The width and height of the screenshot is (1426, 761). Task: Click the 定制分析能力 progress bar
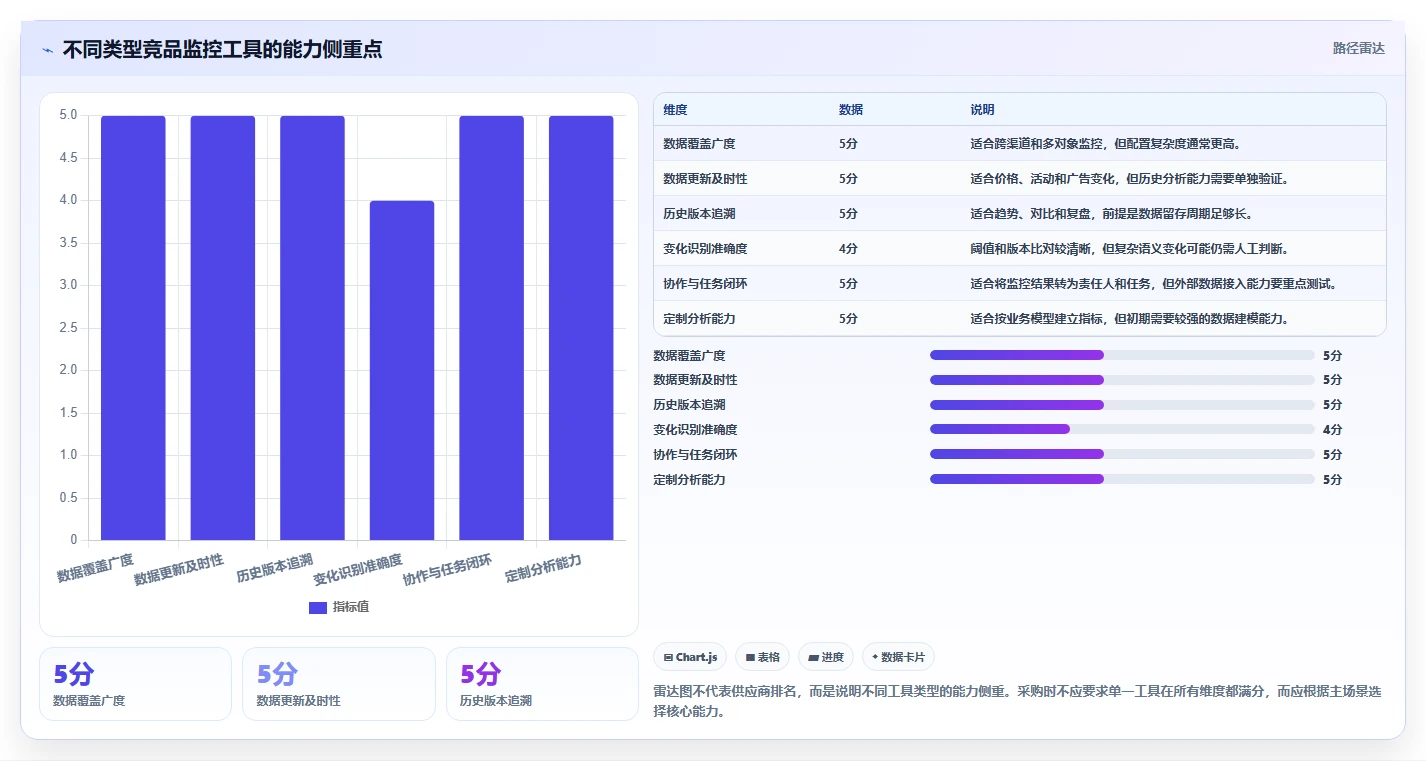[1122, 479]
